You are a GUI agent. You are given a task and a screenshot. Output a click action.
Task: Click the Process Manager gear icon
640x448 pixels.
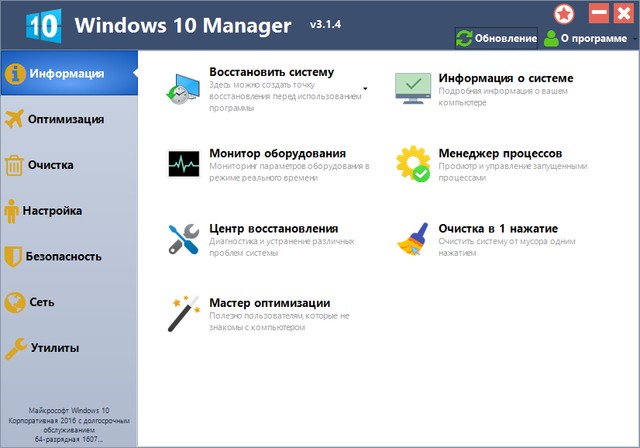[412, 164]
